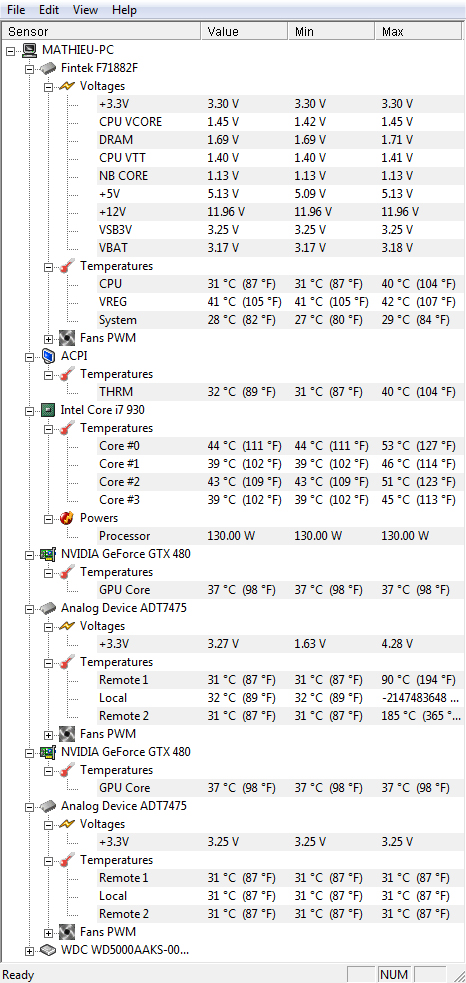Collapse the ACPI node
Viewport: 466px width, 983px height.
29,356
